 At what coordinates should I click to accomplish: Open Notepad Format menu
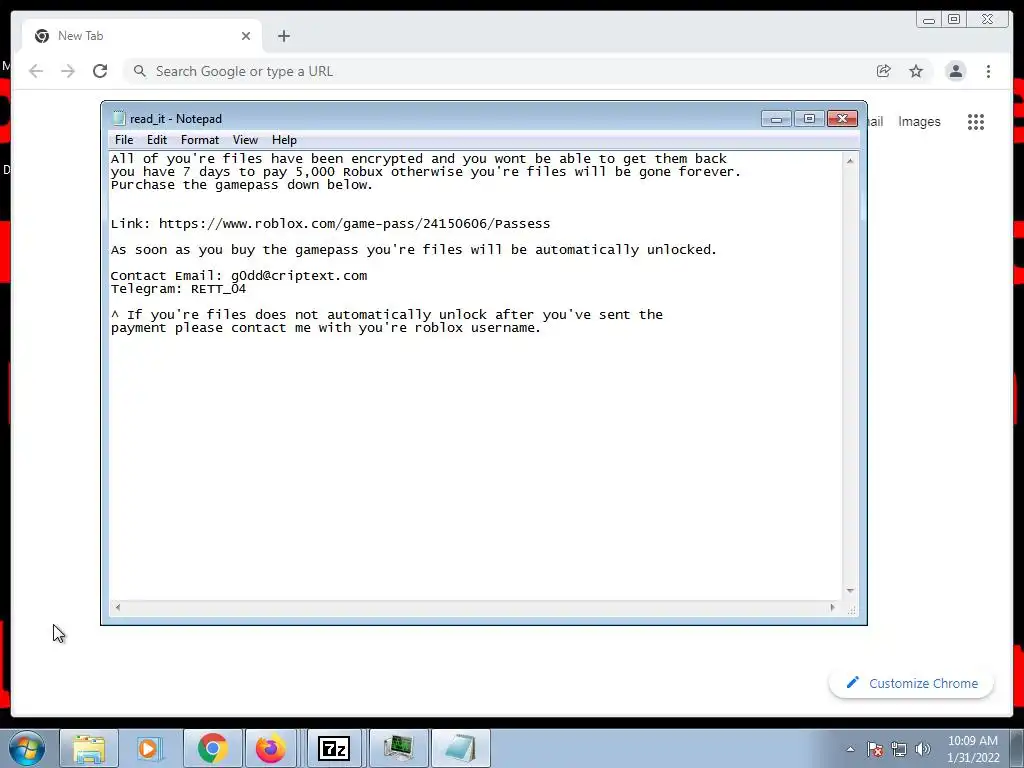pyautogui.click(x=200, y=140)
